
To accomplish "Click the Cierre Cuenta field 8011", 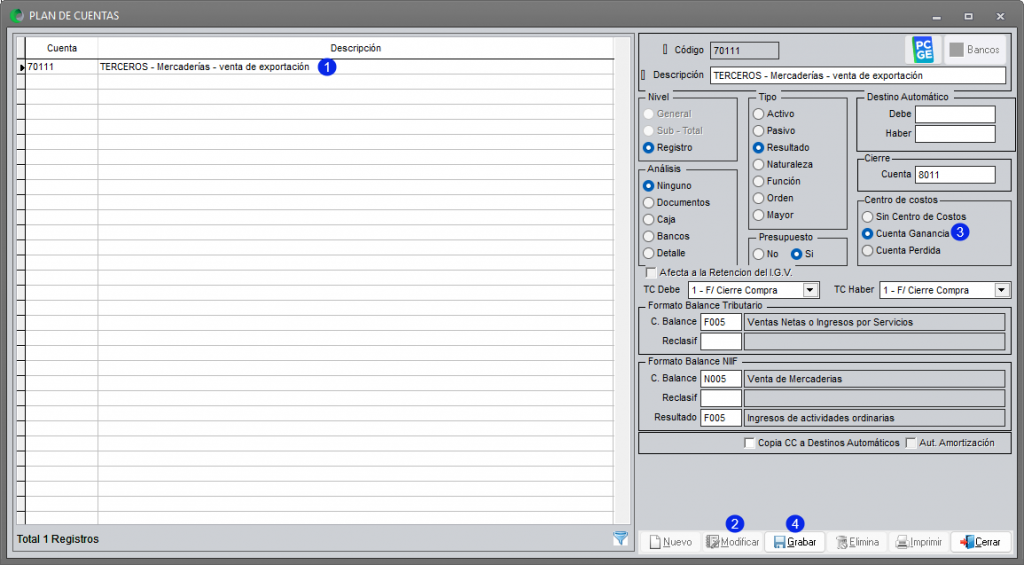I will point(955,174).
